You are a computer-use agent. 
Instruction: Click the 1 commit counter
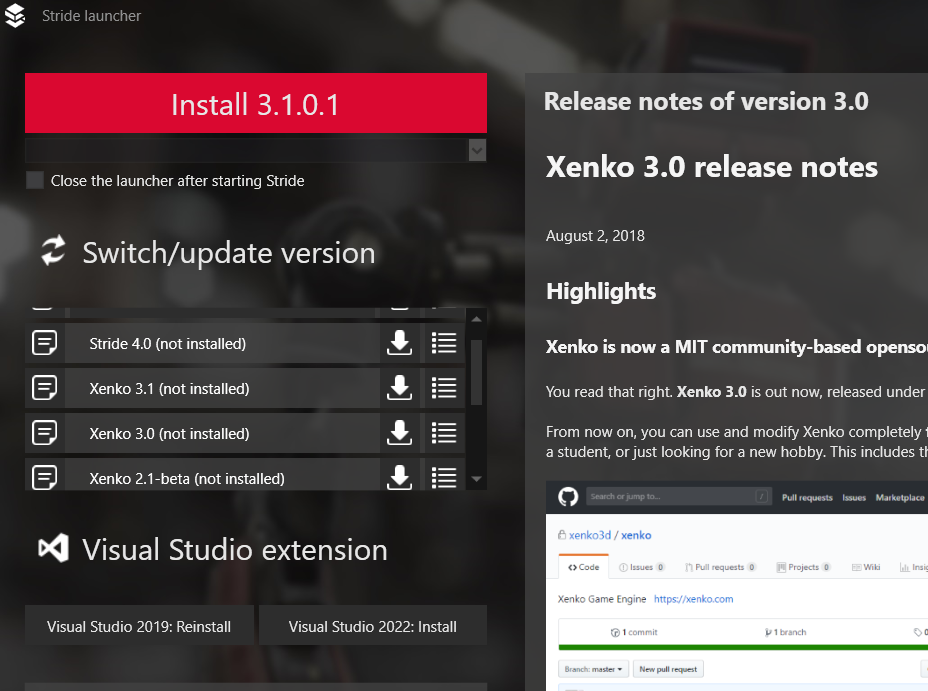[634, 632]
